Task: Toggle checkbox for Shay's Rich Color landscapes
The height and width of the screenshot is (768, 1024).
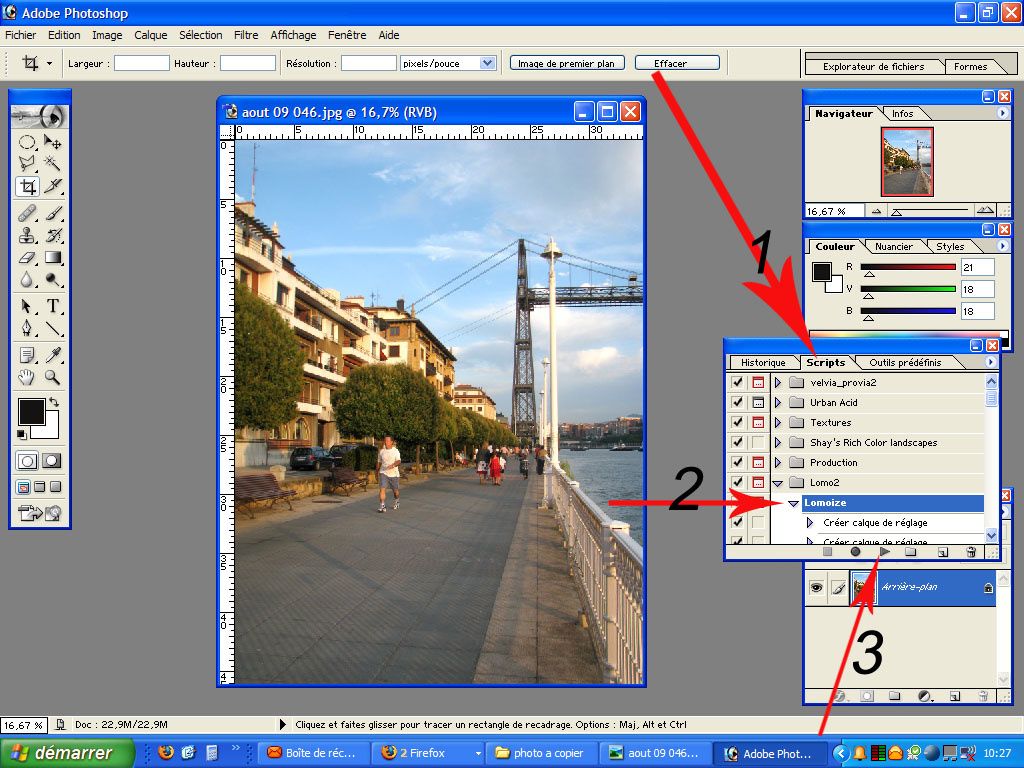Action: [x=737, y=442]
